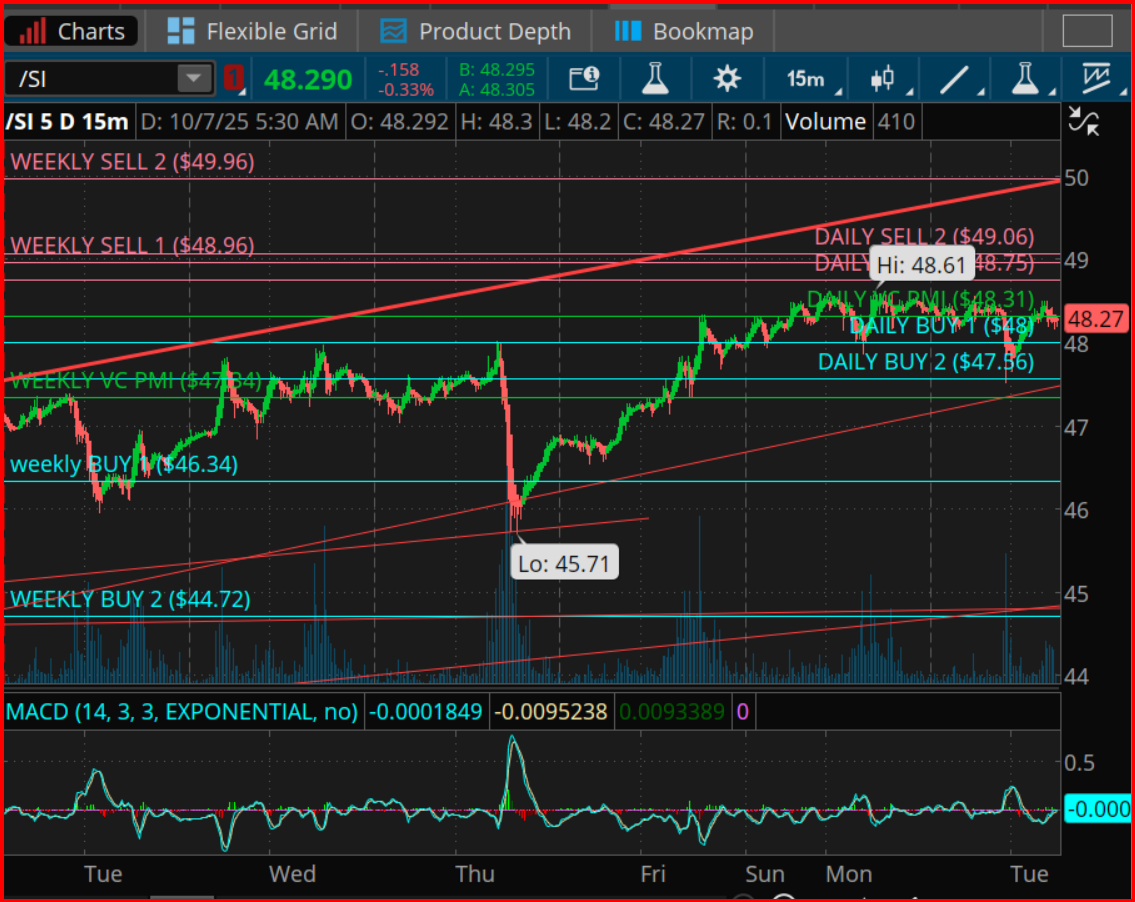Click the empty layout box at top right
The image size is (1135, 902).
coord(1087,31)
